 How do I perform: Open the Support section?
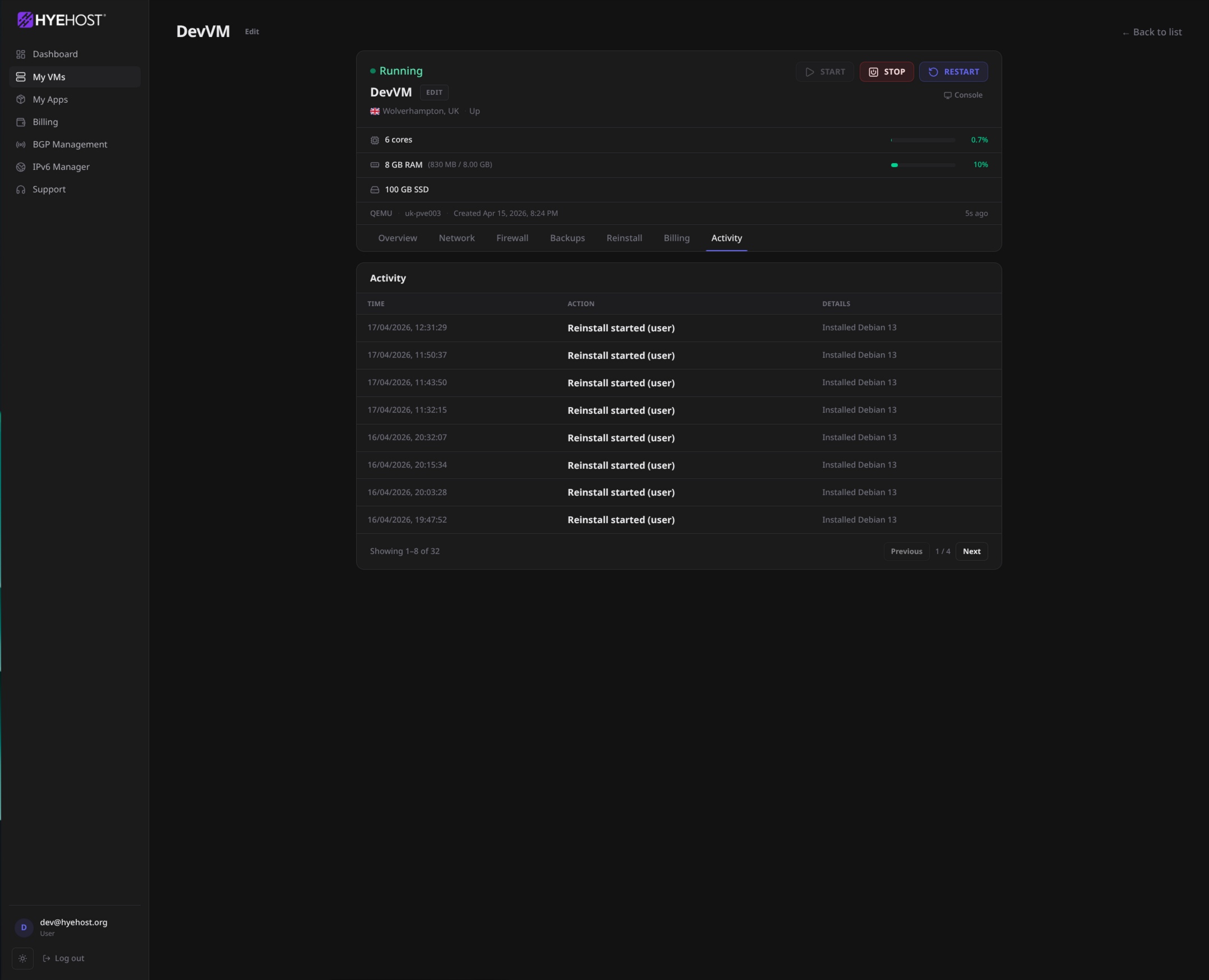(x=49, y=189)
